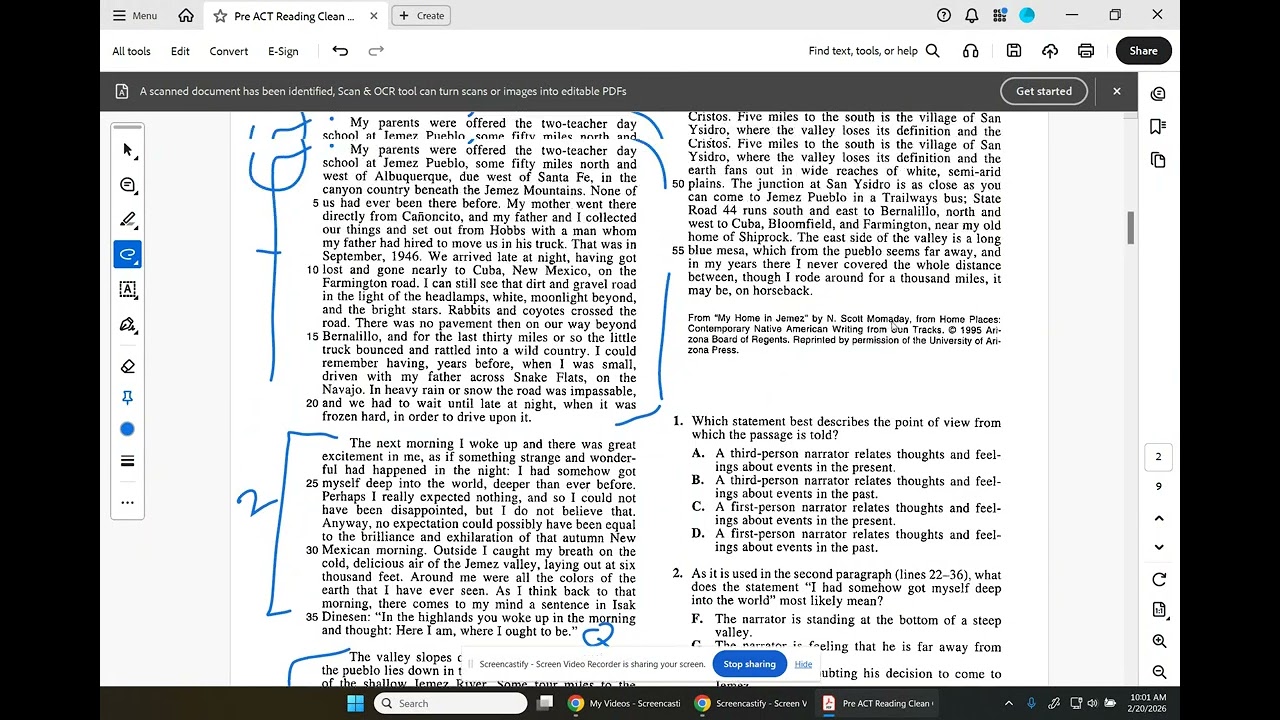Select the Highlight pen tool
The image size is (1280, 720).
pos(127,220)
